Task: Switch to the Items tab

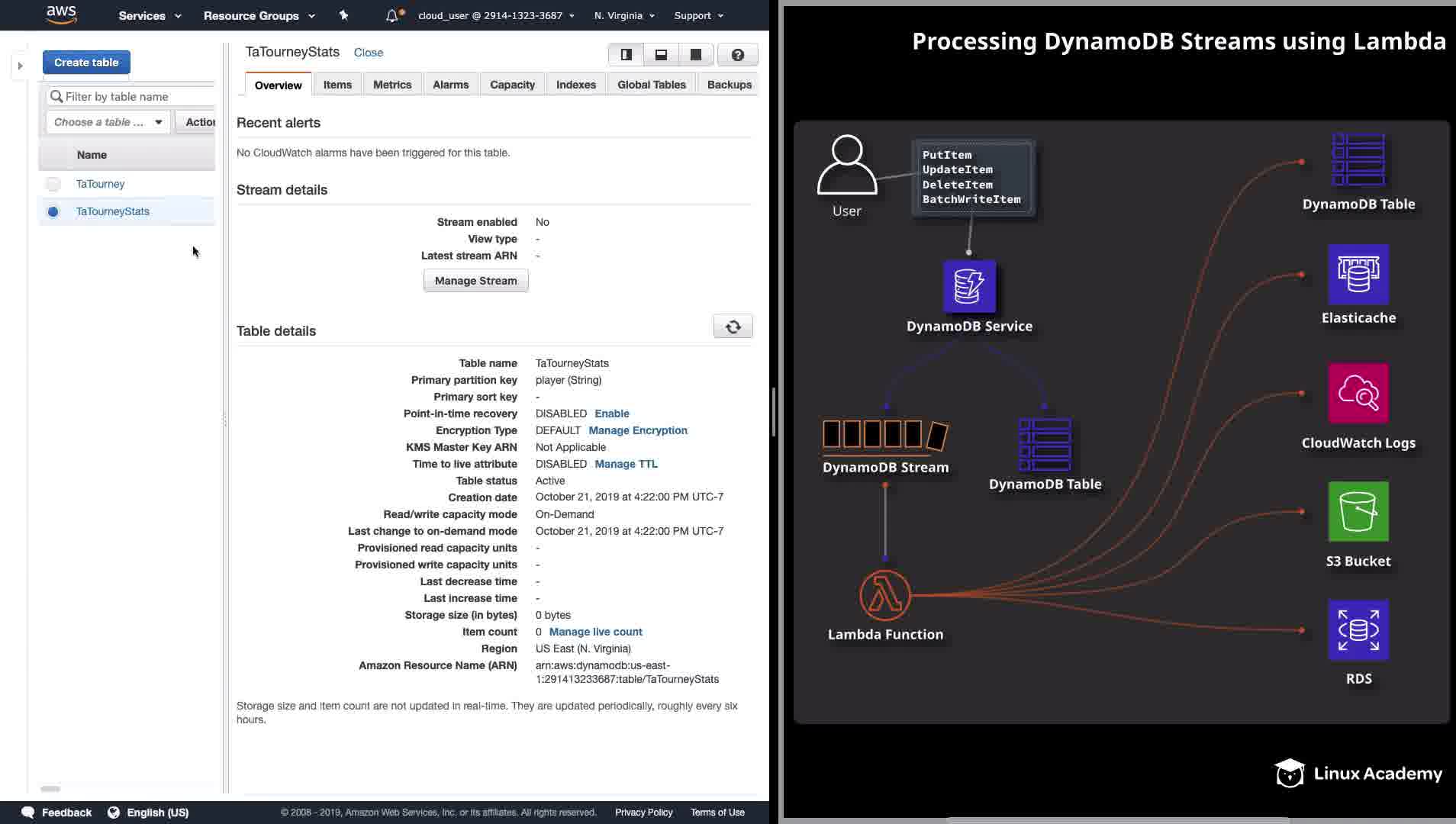Action: pyautogui.click(x=337, y=85)
